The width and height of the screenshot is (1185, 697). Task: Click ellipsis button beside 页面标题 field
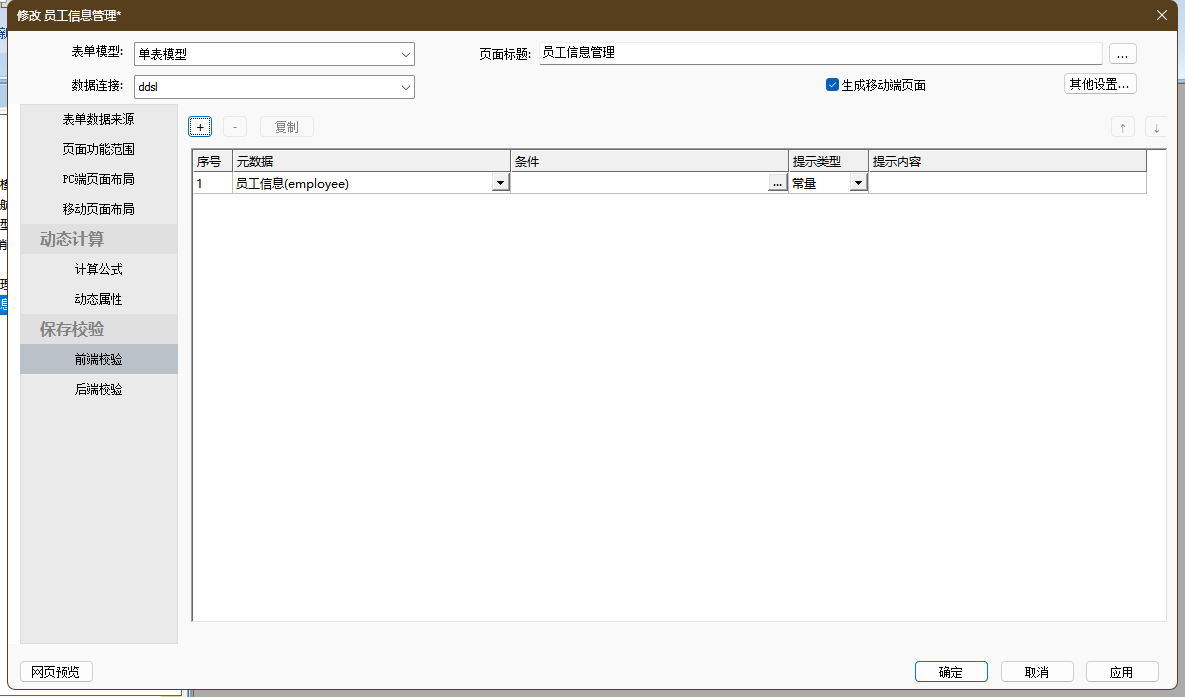click(x=1122, y=54)
